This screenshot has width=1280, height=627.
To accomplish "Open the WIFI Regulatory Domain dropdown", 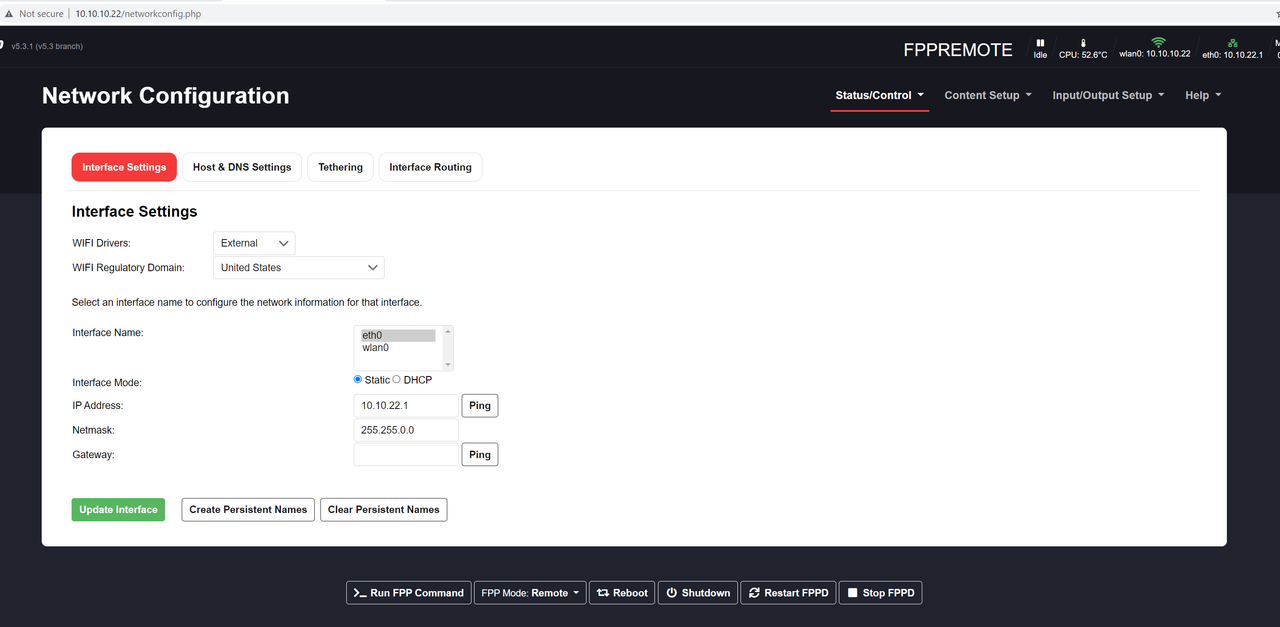I will click(299, 267).
